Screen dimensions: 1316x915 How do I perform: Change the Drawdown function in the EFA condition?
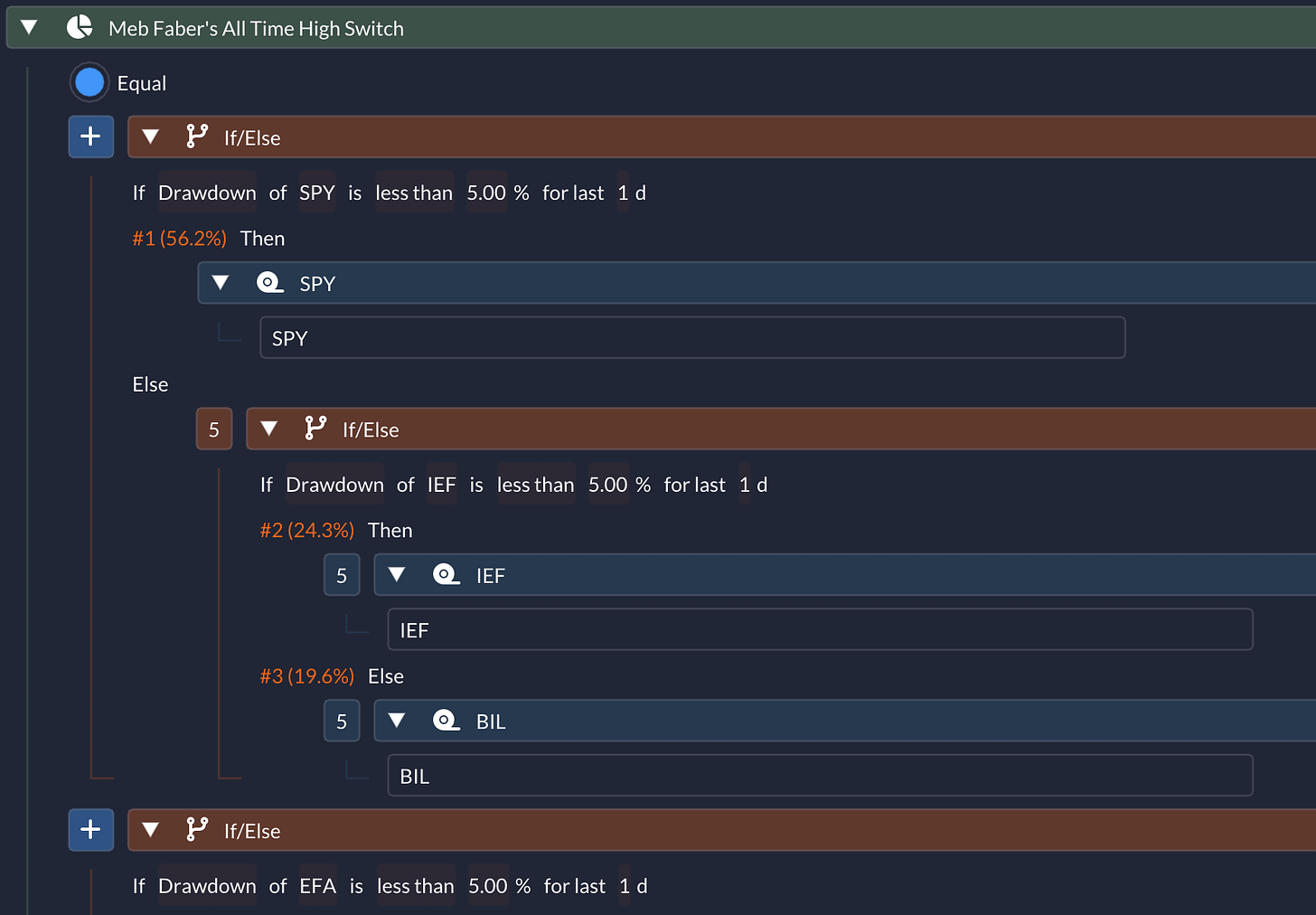(x=207, y=886)
